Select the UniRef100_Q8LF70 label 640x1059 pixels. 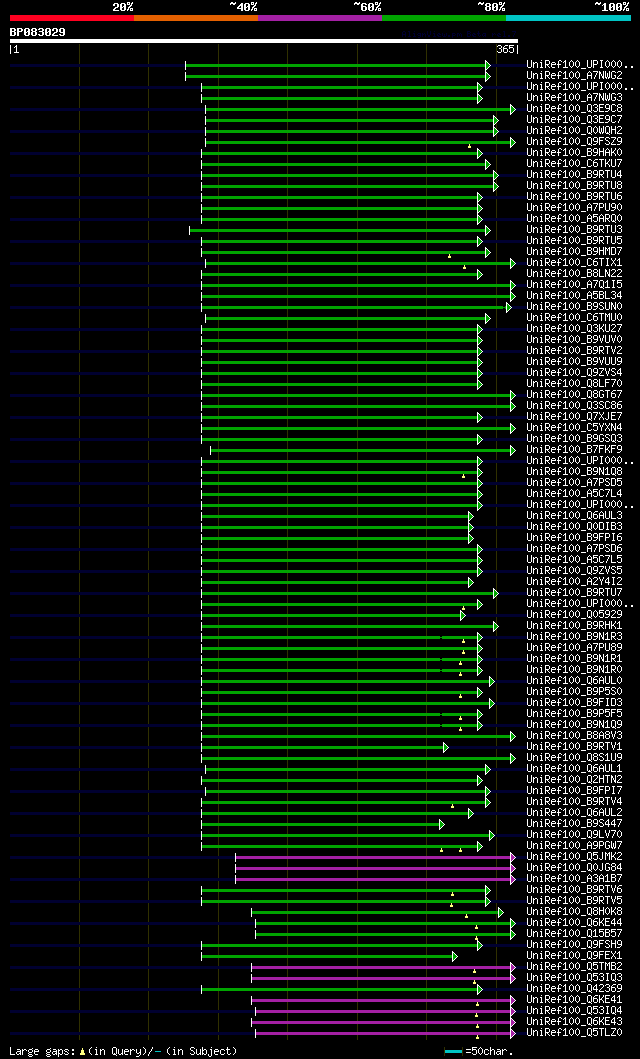575,384
